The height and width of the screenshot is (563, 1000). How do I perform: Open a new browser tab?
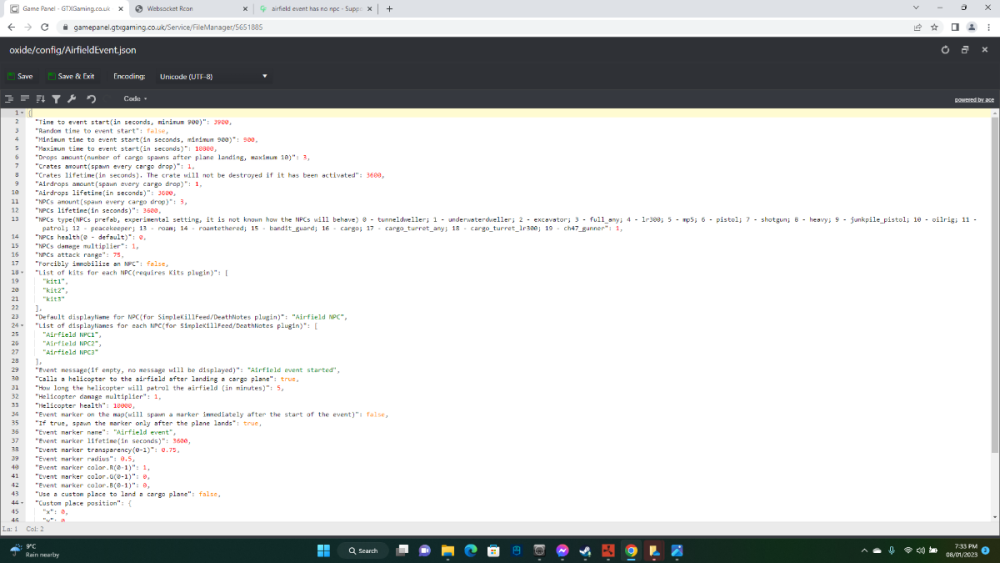click(389, 9)
